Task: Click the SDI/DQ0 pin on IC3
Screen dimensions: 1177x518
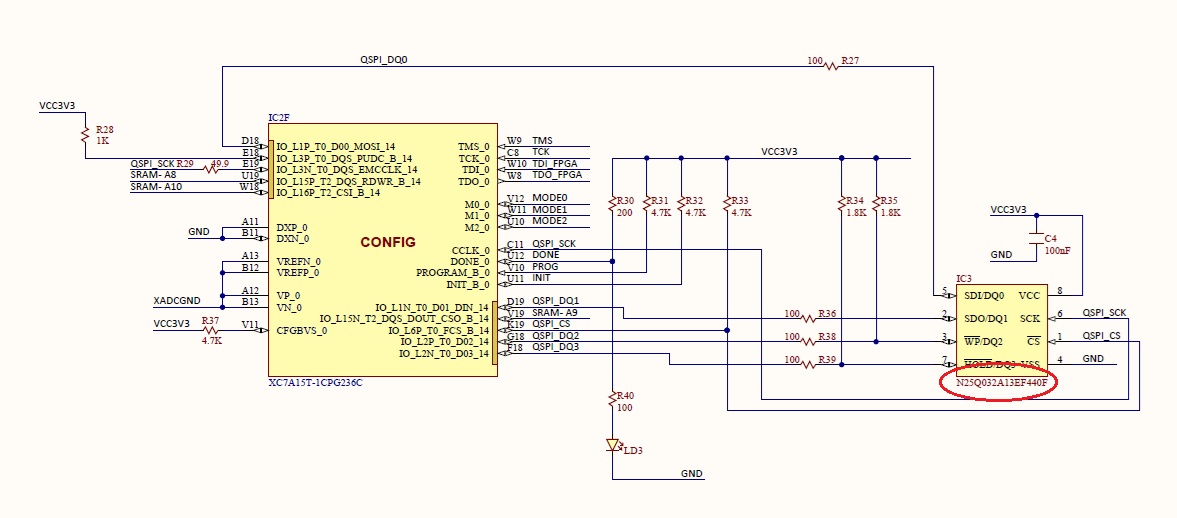Action: coord(982,296)
